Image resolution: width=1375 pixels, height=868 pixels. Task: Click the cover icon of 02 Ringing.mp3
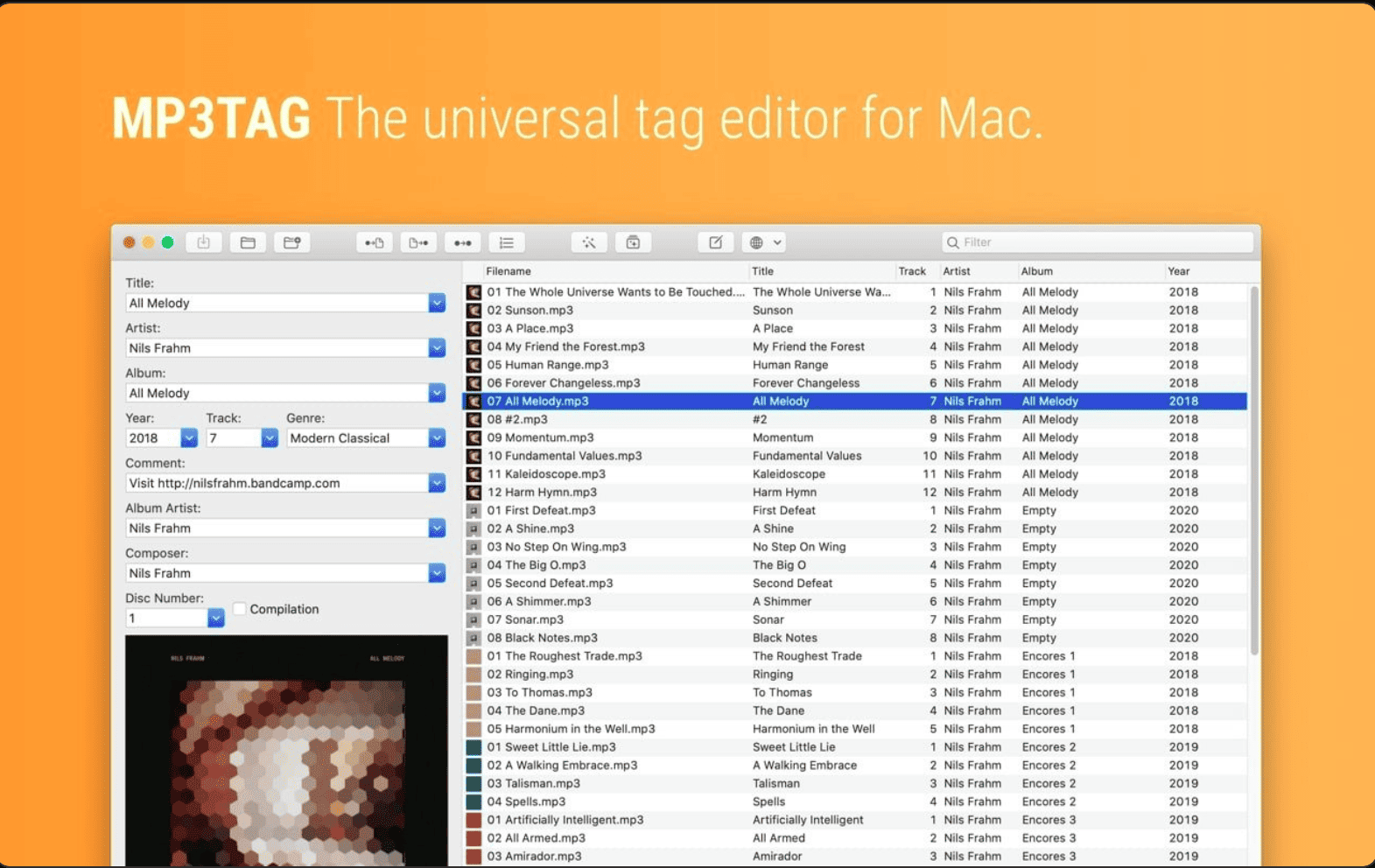coord(474,675)
